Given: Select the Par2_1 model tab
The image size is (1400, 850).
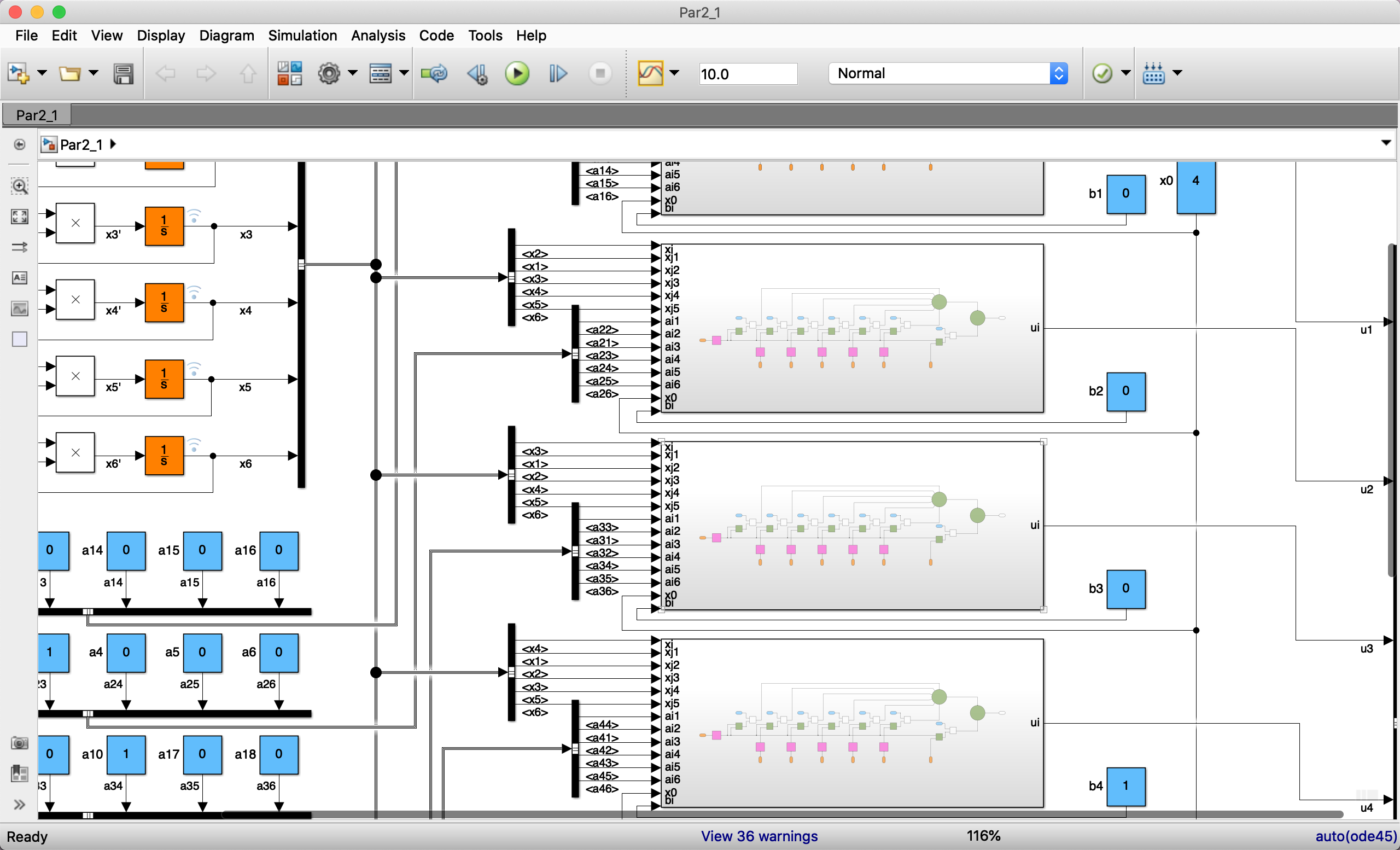Looking at the screenshot, I should coord(37,115).
